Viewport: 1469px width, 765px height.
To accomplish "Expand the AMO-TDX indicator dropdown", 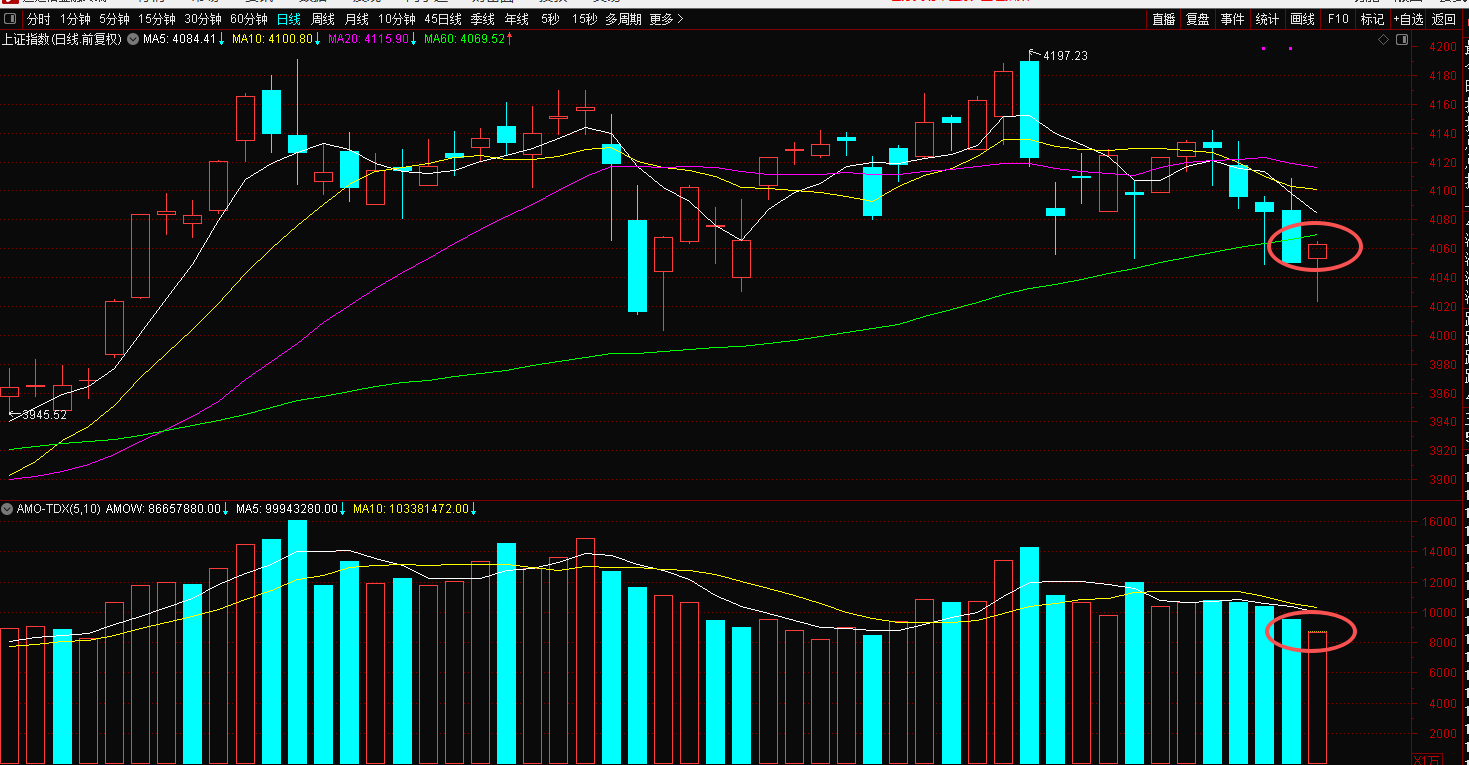I will pos(8,509).
